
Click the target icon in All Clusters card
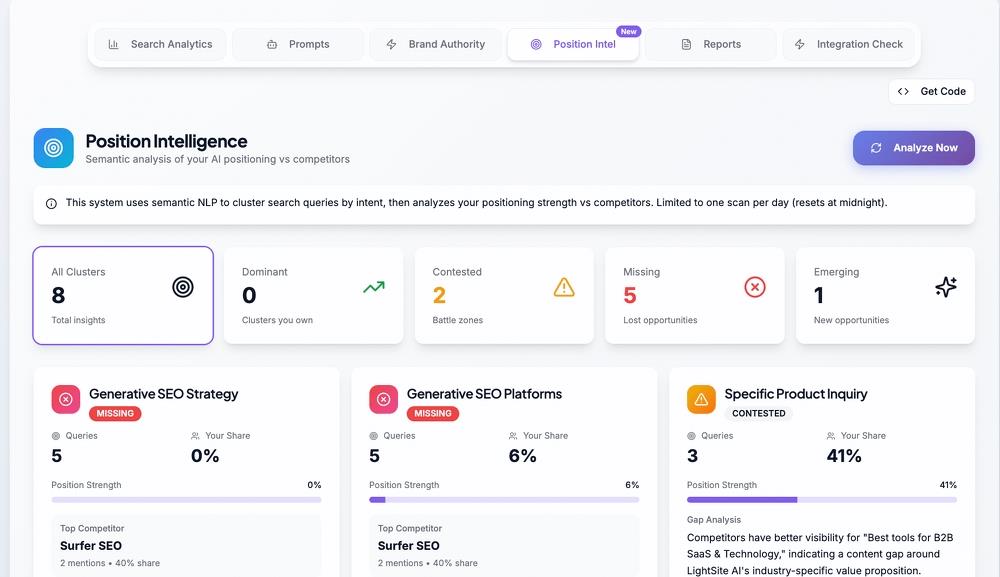pyautogui.click(x=182, y=287)
